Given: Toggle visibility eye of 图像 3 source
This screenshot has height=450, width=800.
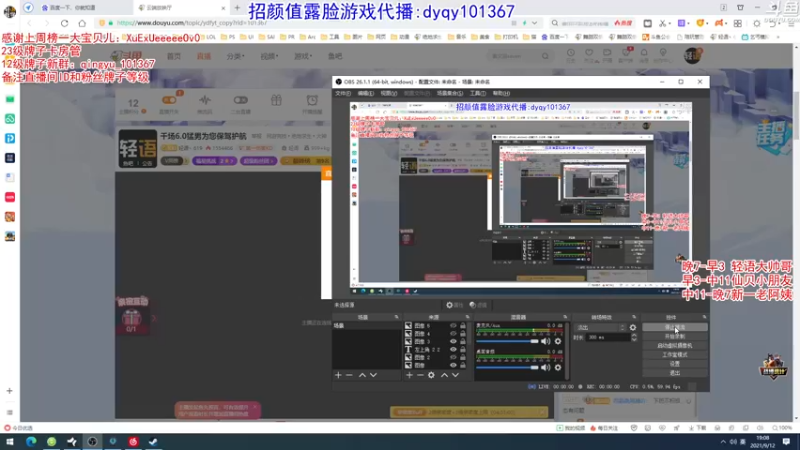Looking at the screenshot, I should click(x=453, y=341).
